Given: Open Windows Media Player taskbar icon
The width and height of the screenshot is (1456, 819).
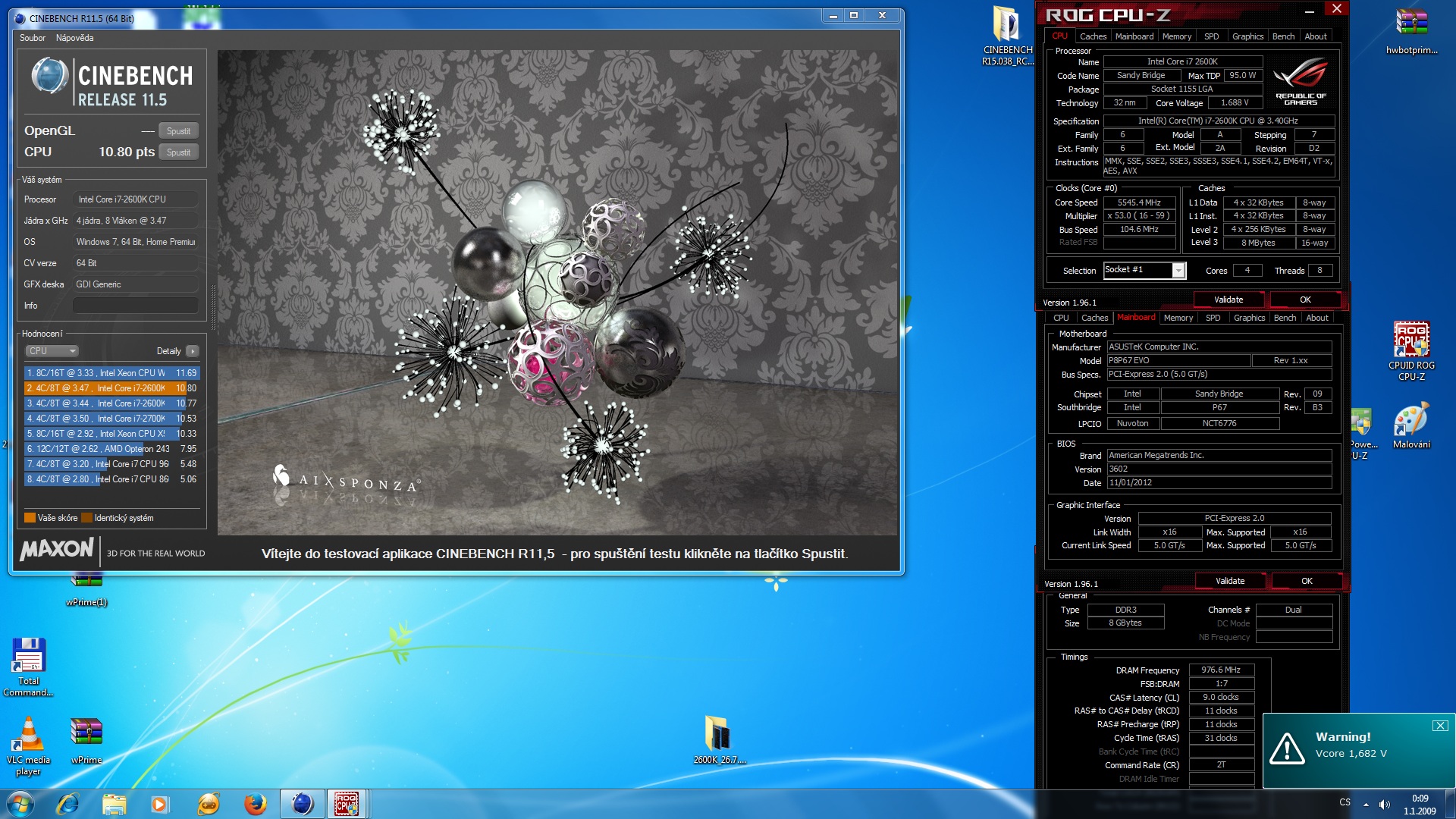Looking at the screenshot, I should tap(160, 804).
